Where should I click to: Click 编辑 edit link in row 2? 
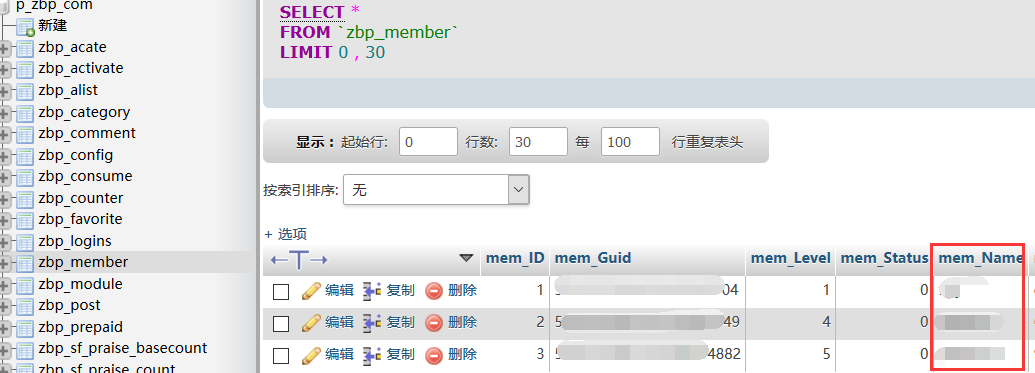339,322
